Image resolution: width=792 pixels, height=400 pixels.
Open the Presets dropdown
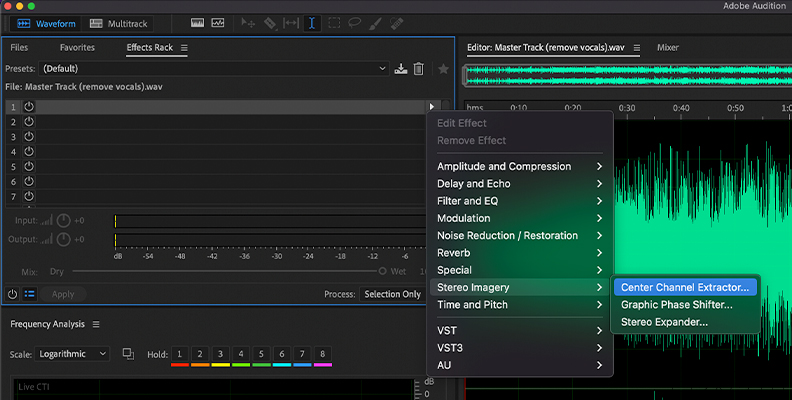tap(214, 69)
